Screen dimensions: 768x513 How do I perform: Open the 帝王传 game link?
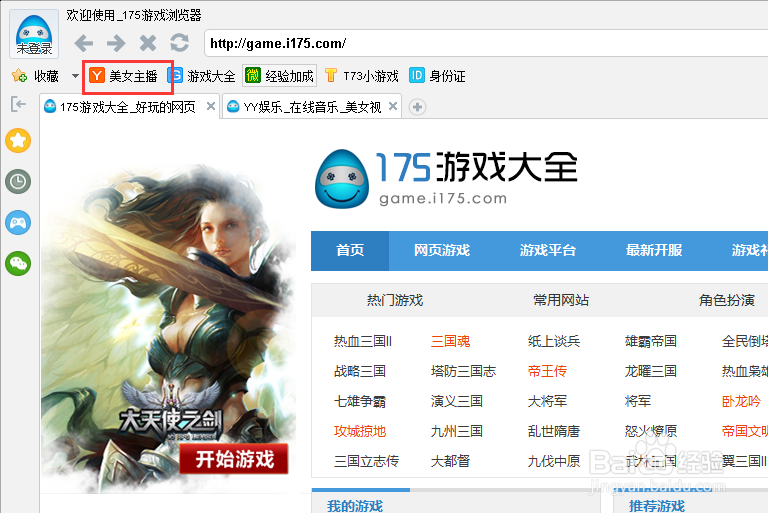(547, 371)
